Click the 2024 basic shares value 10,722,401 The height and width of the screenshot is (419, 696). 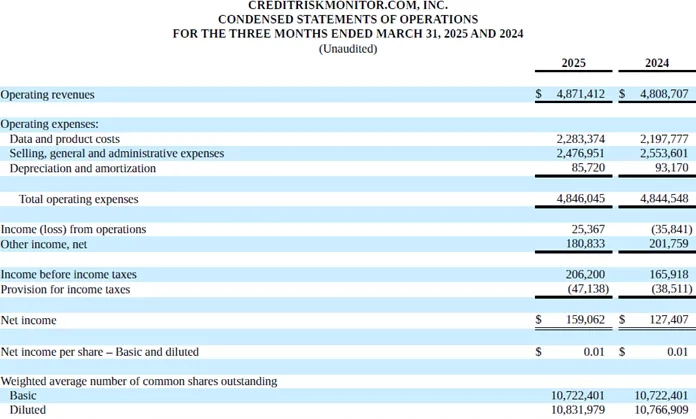(661, 395)
